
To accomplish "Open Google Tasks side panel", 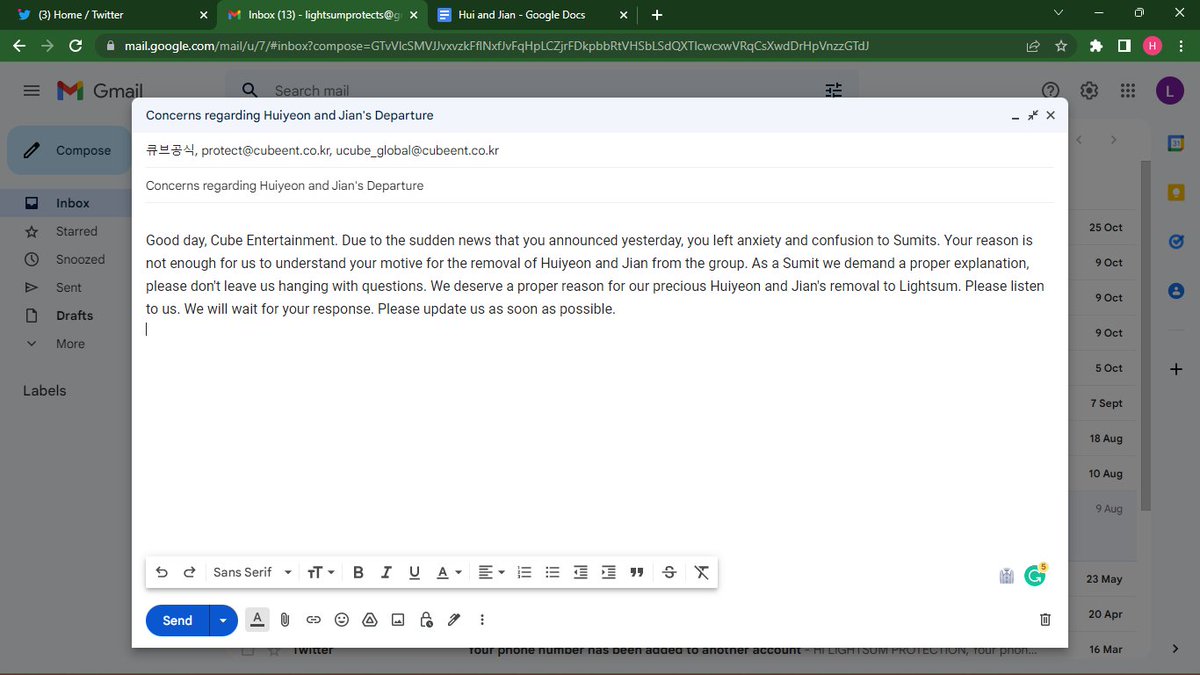I will tap(1176, 241).
